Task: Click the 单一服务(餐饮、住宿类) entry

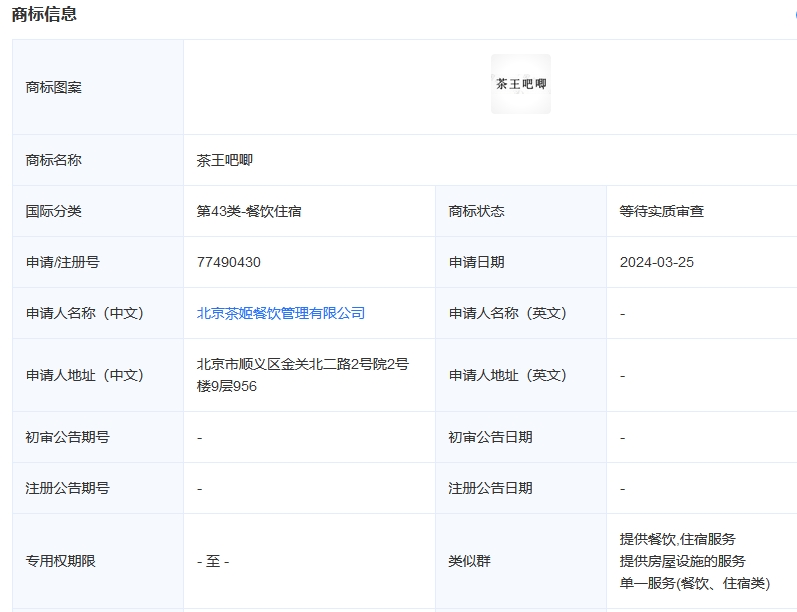Action: coord(694,583)
